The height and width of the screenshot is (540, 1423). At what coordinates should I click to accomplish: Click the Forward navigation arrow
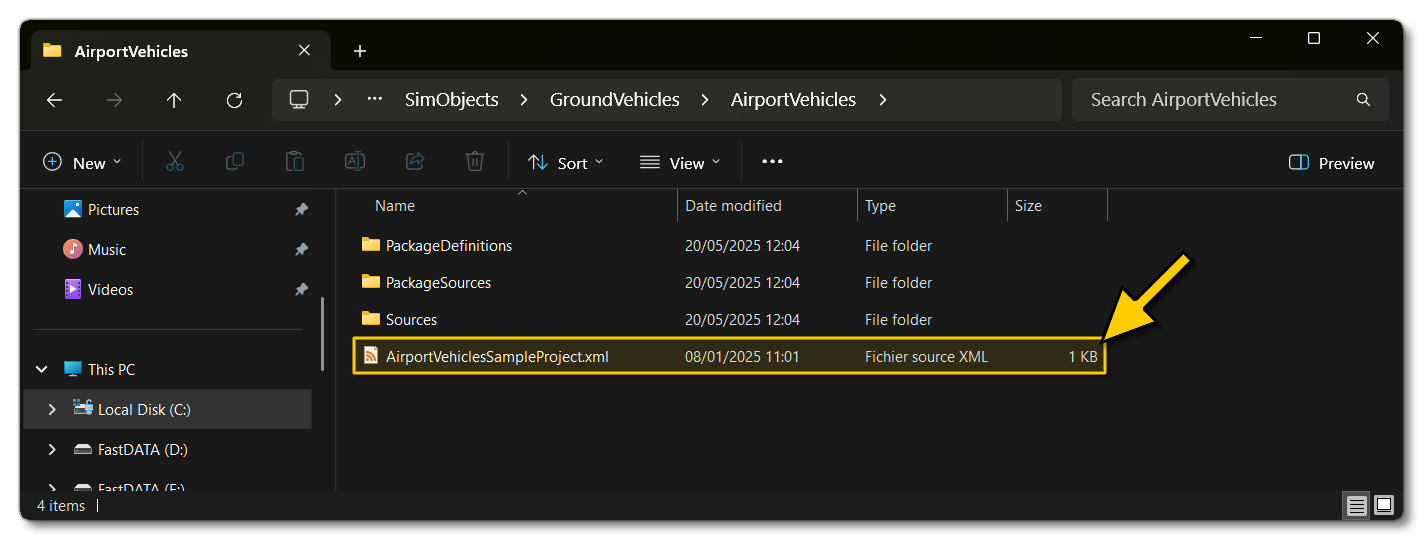pos(115,100)
